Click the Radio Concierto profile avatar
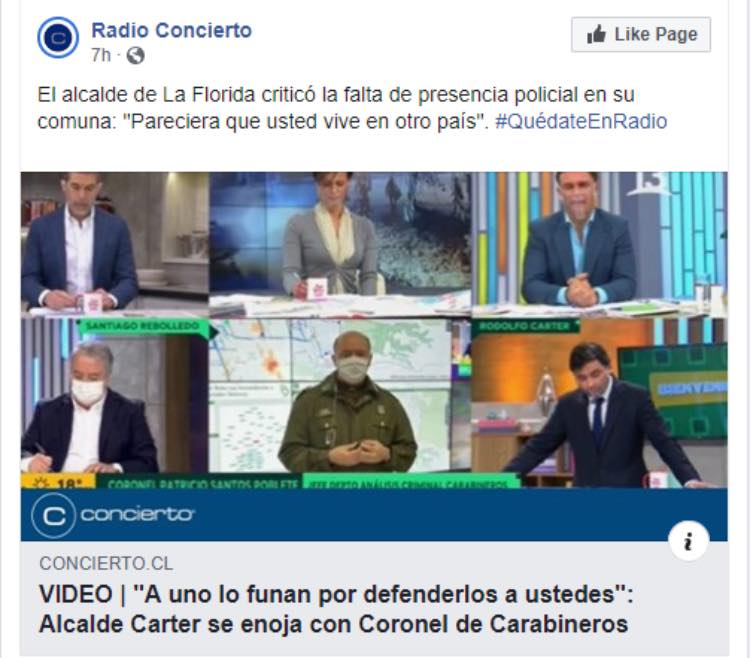The width and height of the screenshot is (750, 658). (58, 38)
